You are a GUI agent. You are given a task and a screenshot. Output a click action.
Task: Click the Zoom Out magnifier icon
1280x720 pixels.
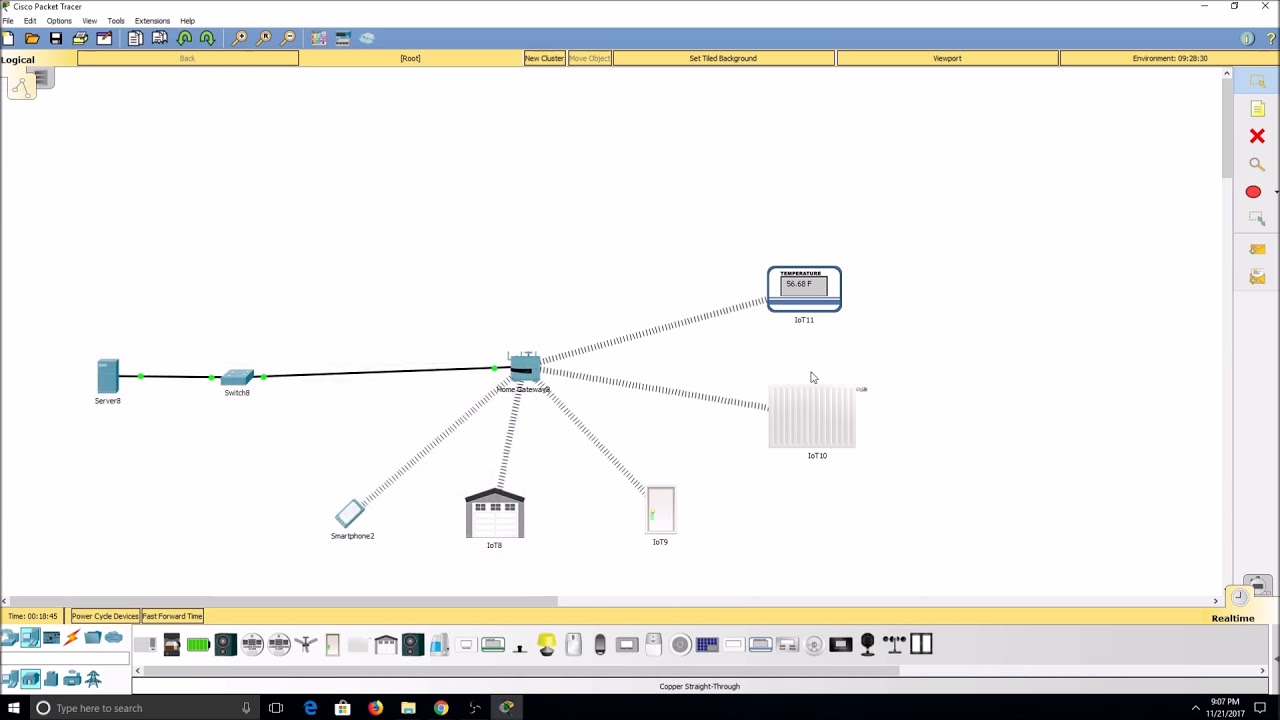pos(288,39)
